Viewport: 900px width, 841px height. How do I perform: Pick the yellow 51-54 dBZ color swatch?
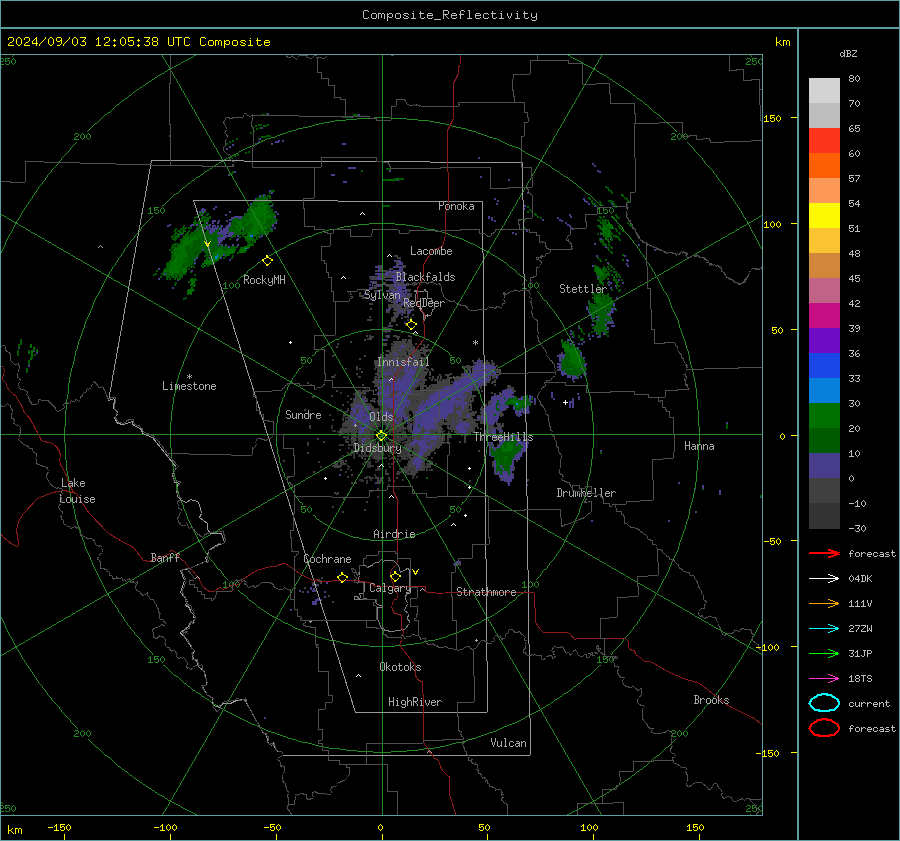point(824,215)
